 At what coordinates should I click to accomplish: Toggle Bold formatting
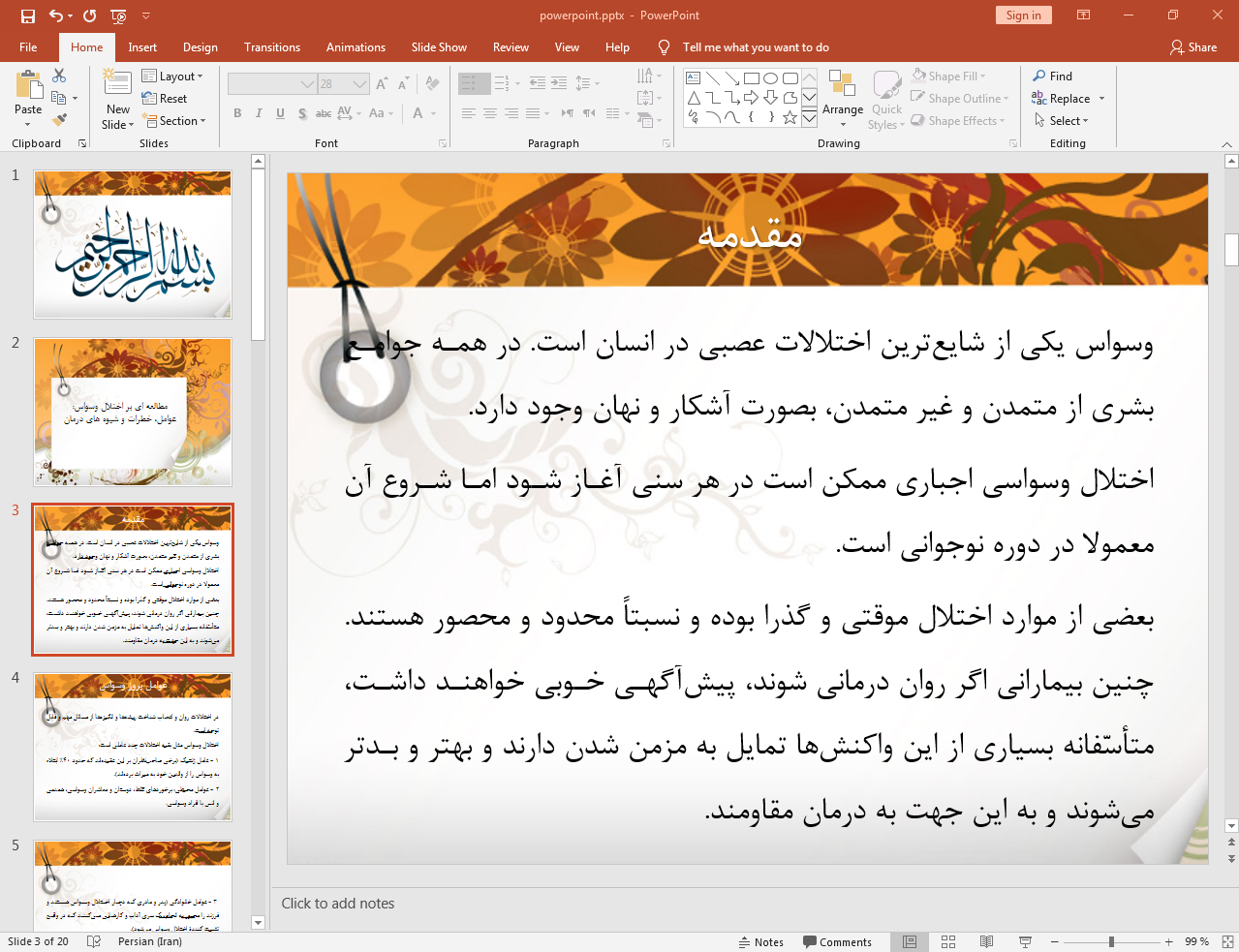pyautogui.click(x=237, y=113)
